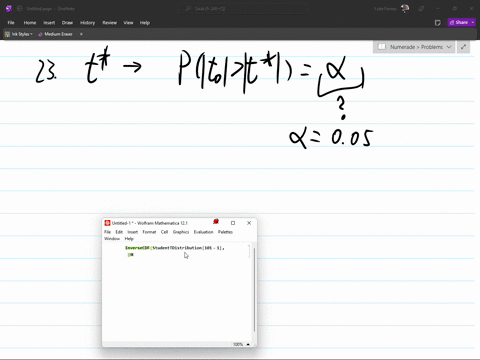Open File menu in Mathematica window
Viewport: 480px width, 360px height.
pos(107,232)
